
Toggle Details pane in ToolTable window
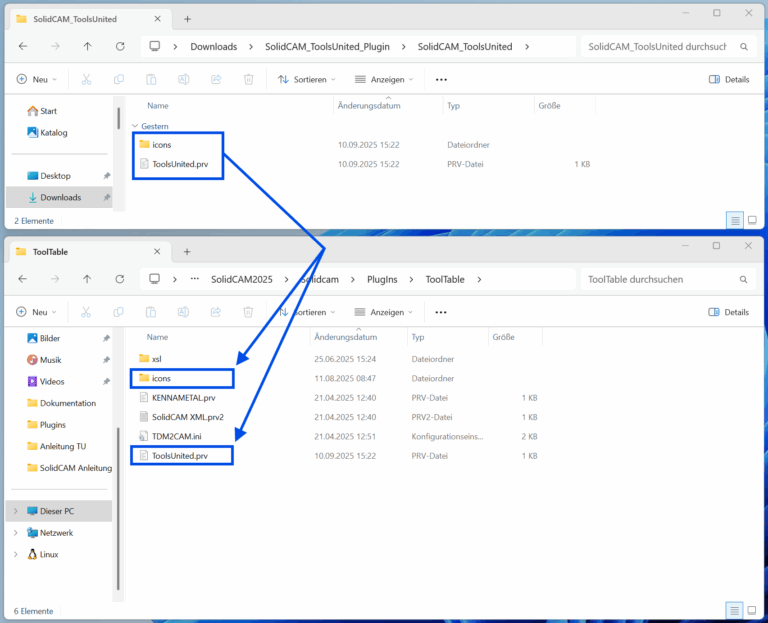[729, 312]
